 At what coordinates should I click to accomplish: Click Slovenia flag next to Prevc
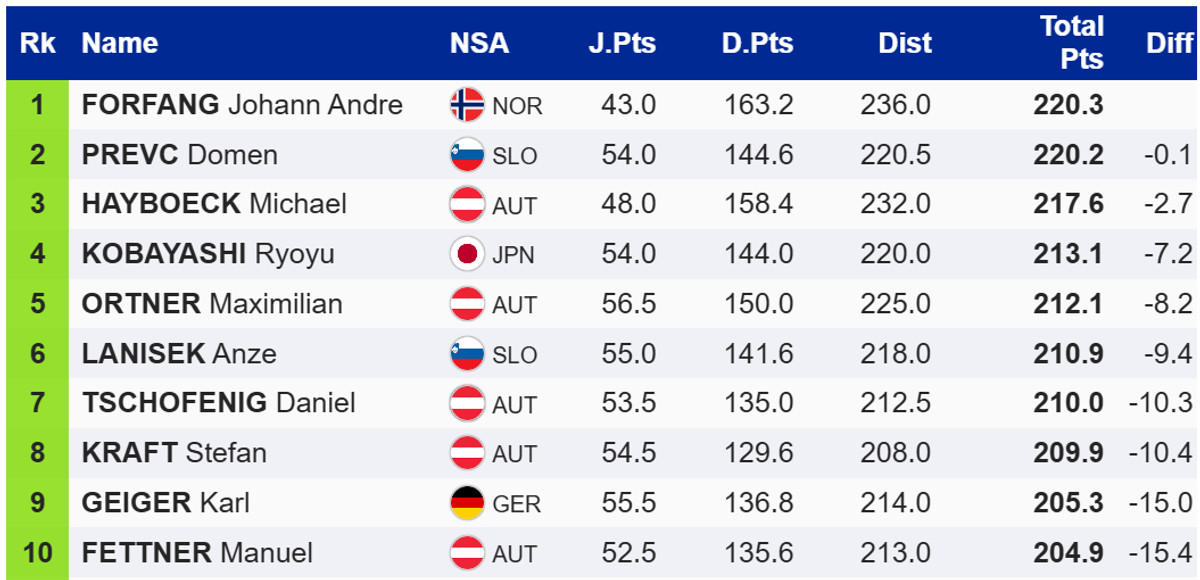tap(467, 155)
